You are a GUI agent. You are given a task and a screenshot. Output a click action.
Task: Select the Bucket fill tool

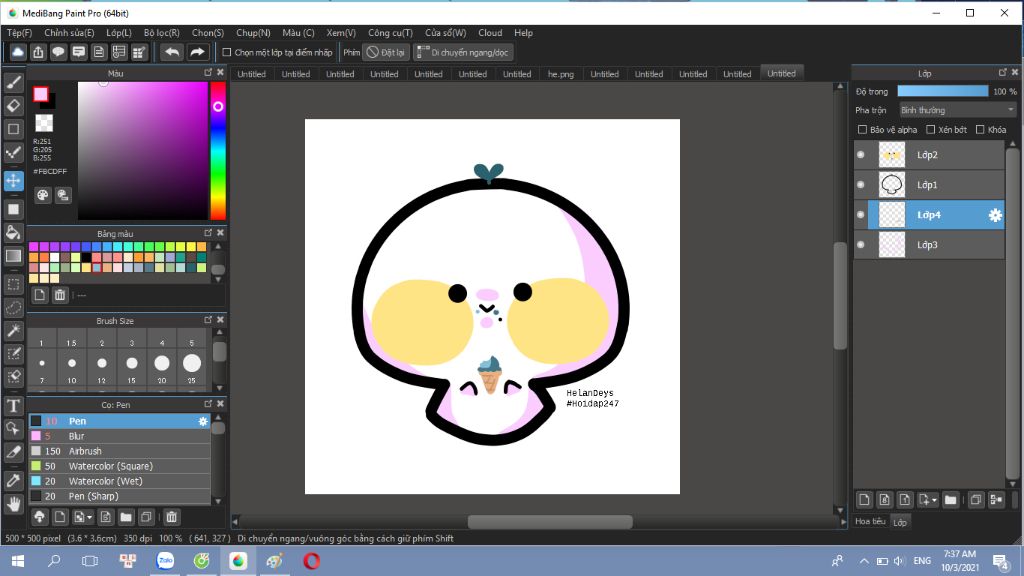coord(14,232)
